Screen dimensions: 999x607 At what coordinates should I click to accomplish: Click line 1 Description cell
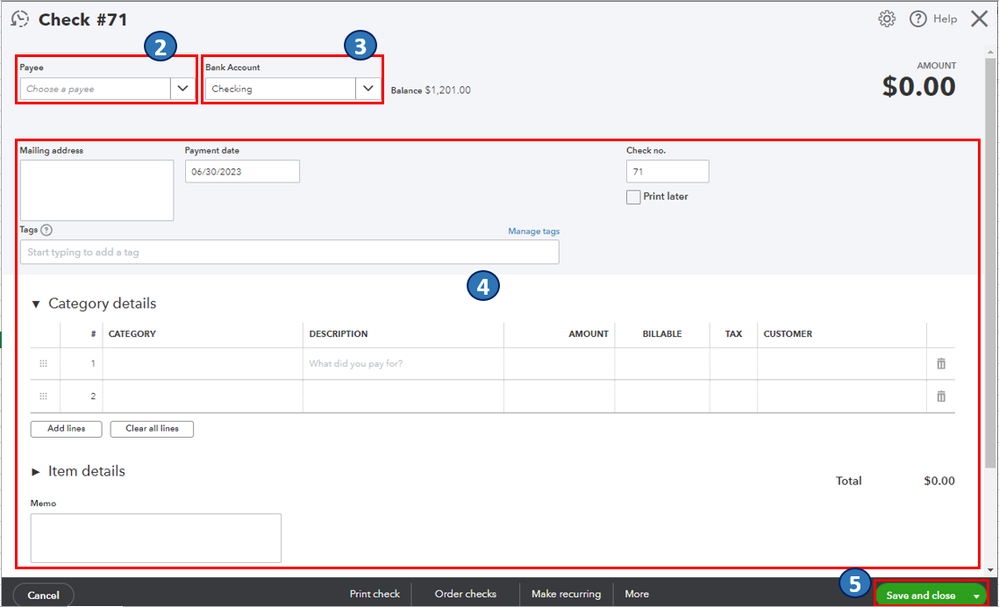403,364
